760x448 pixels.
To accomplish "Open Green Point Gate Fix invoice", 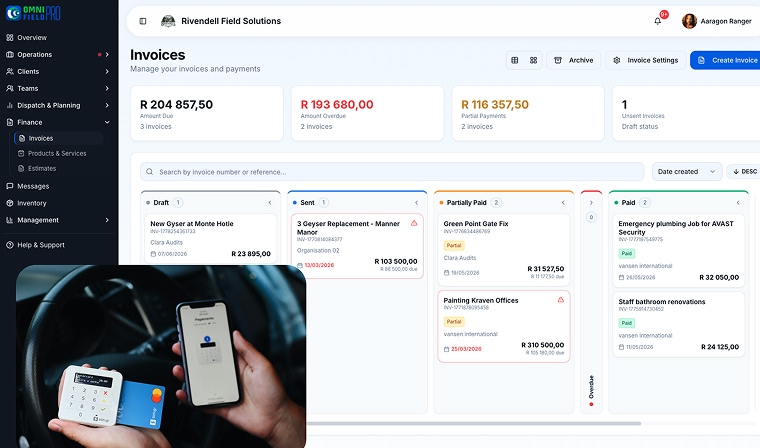I will coord(504,250).
